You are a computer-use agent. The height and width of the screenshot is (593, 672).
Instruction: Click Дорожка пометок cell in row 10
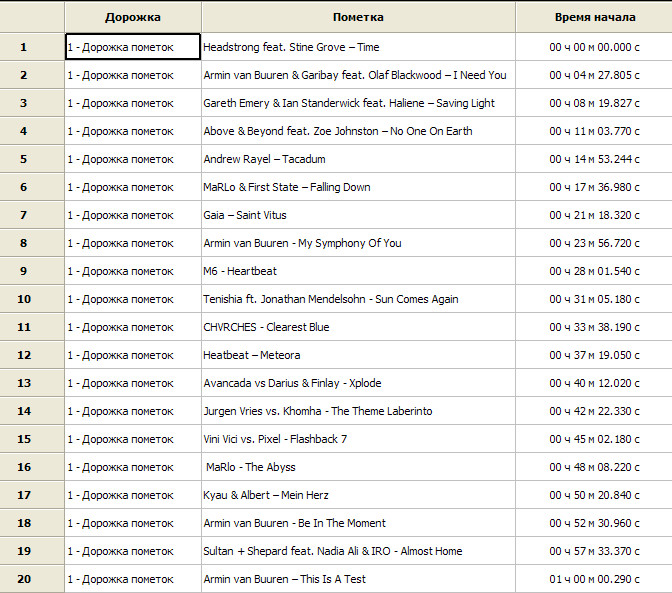133,299
